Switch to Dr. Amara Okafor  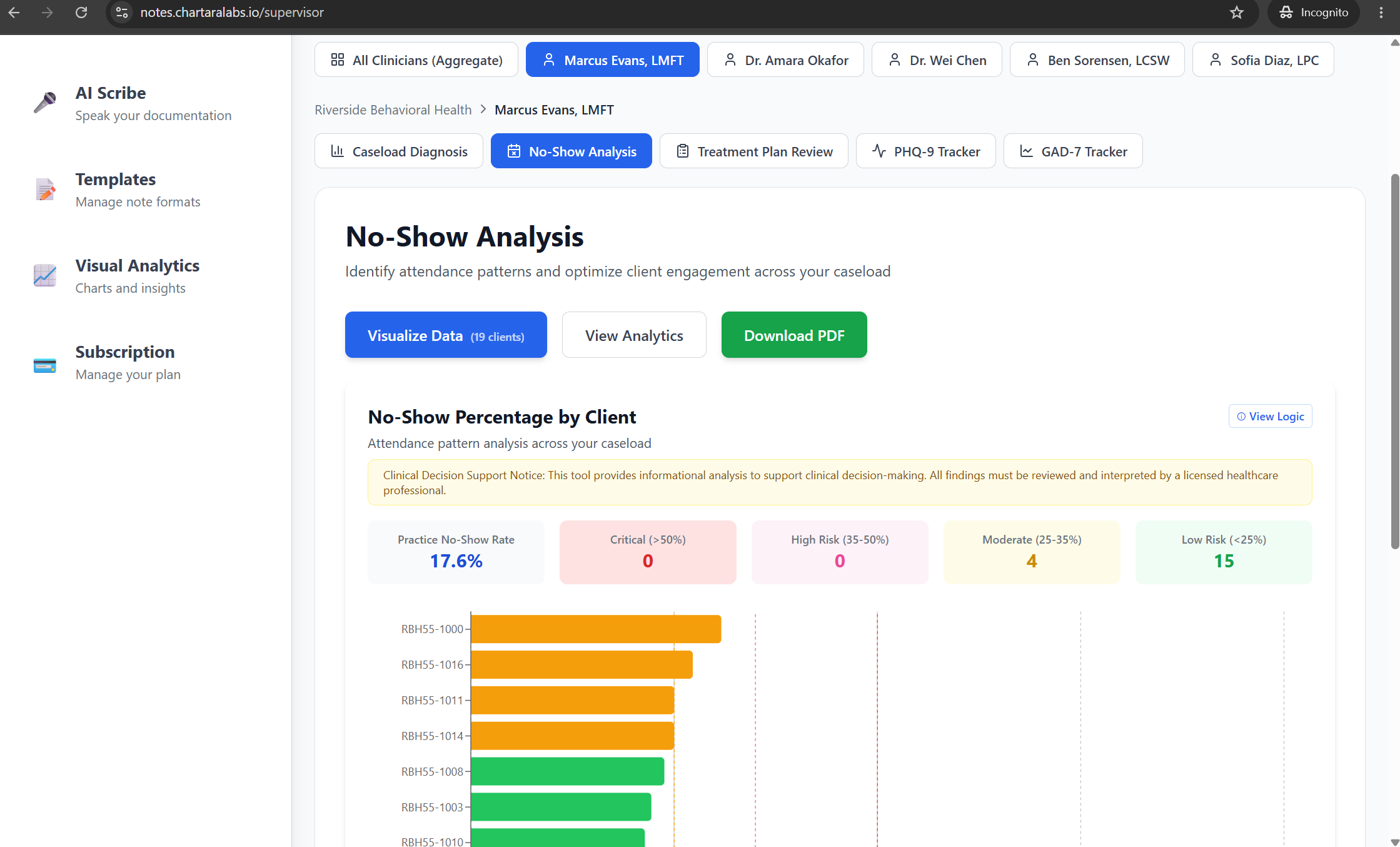coord(785,59)
